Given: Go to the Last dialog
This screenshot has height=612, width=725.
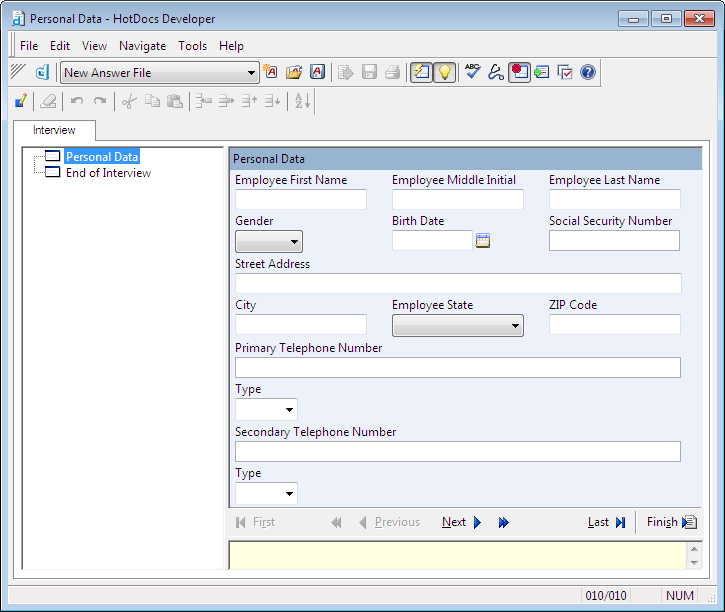Looking at the screenshot, I should click(606, 522).
